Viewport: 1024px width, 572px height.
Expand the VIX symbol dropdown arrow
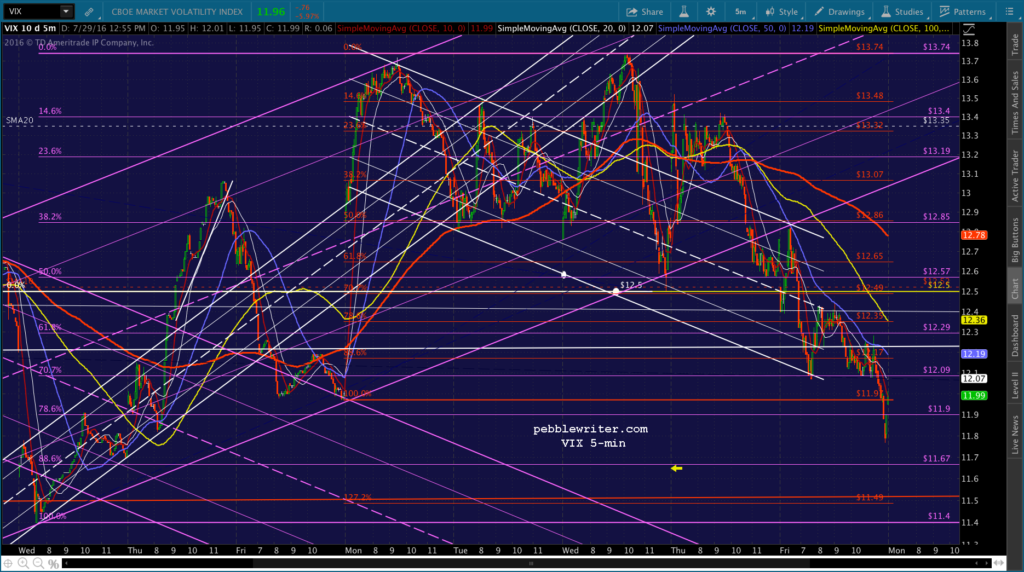point(66,12)
